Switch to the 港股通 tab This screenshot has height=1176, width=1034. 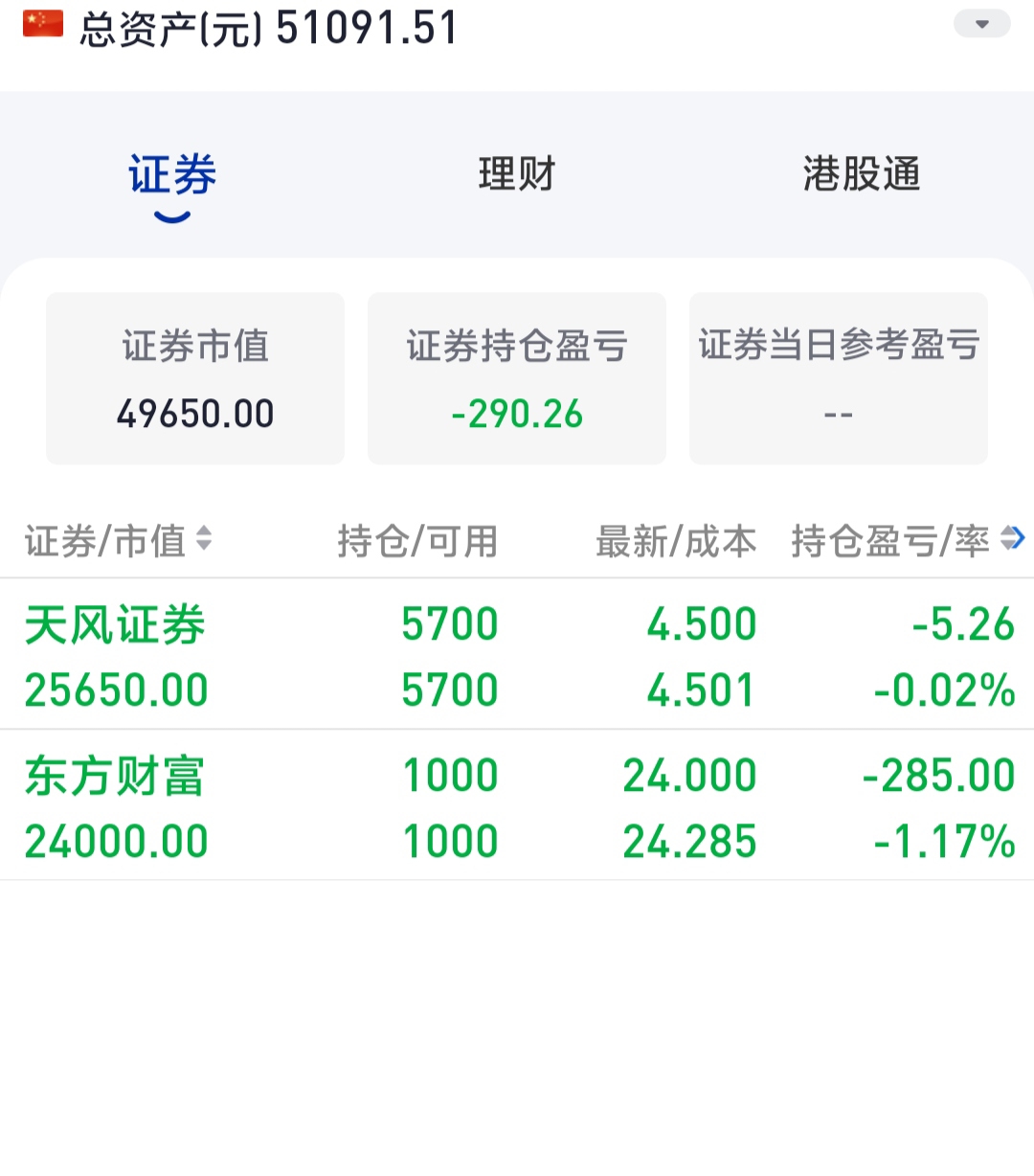click(862, 174)
